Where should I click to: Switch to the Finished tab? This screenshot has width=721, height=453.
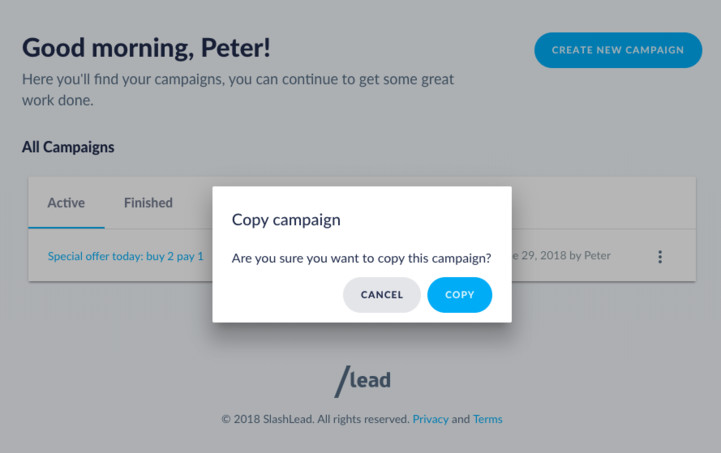pos(148,203)
